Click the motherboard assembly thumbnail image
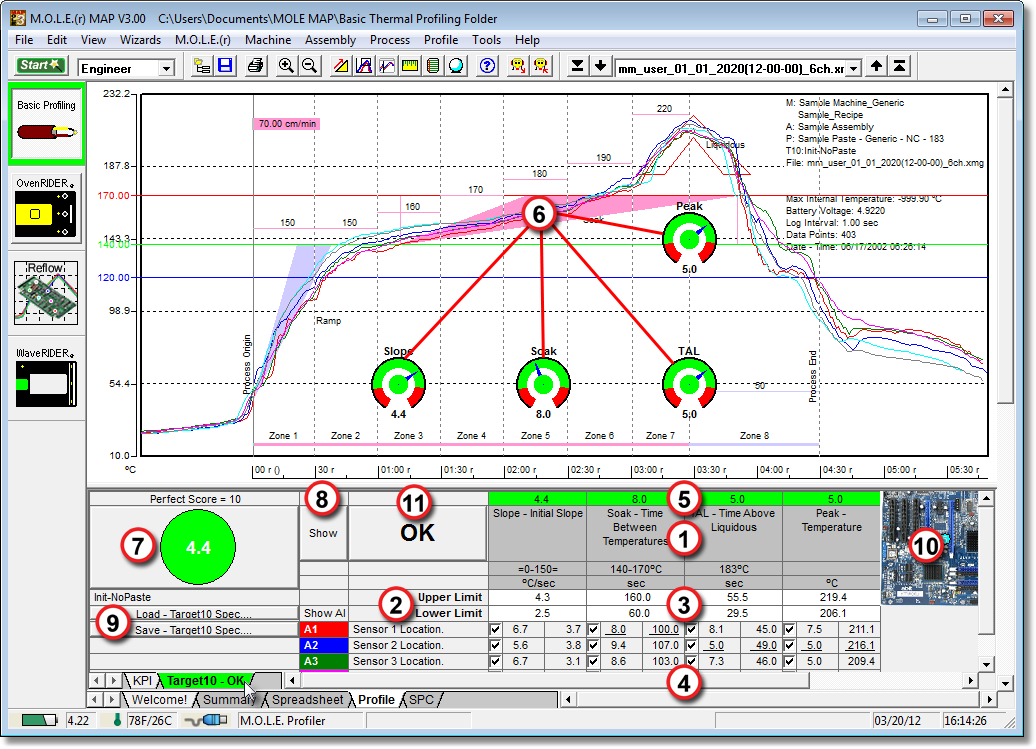This screenshot has height=749, width=1036. [929, 548]
